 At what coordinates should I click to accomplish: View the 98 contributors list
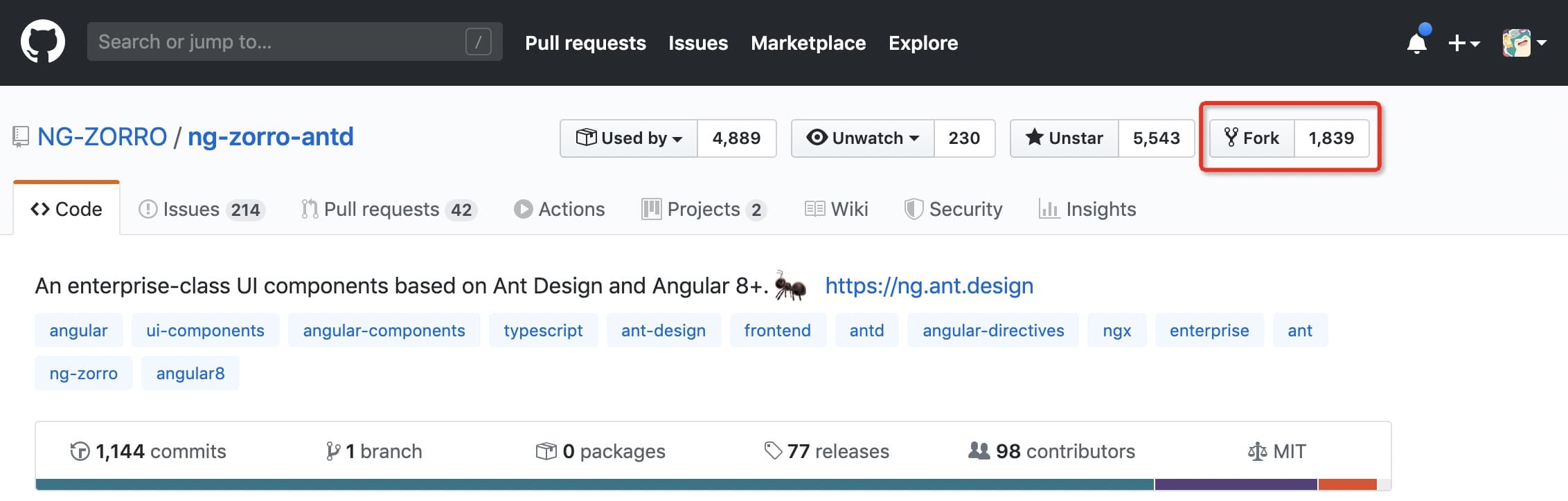point(1052,451)
